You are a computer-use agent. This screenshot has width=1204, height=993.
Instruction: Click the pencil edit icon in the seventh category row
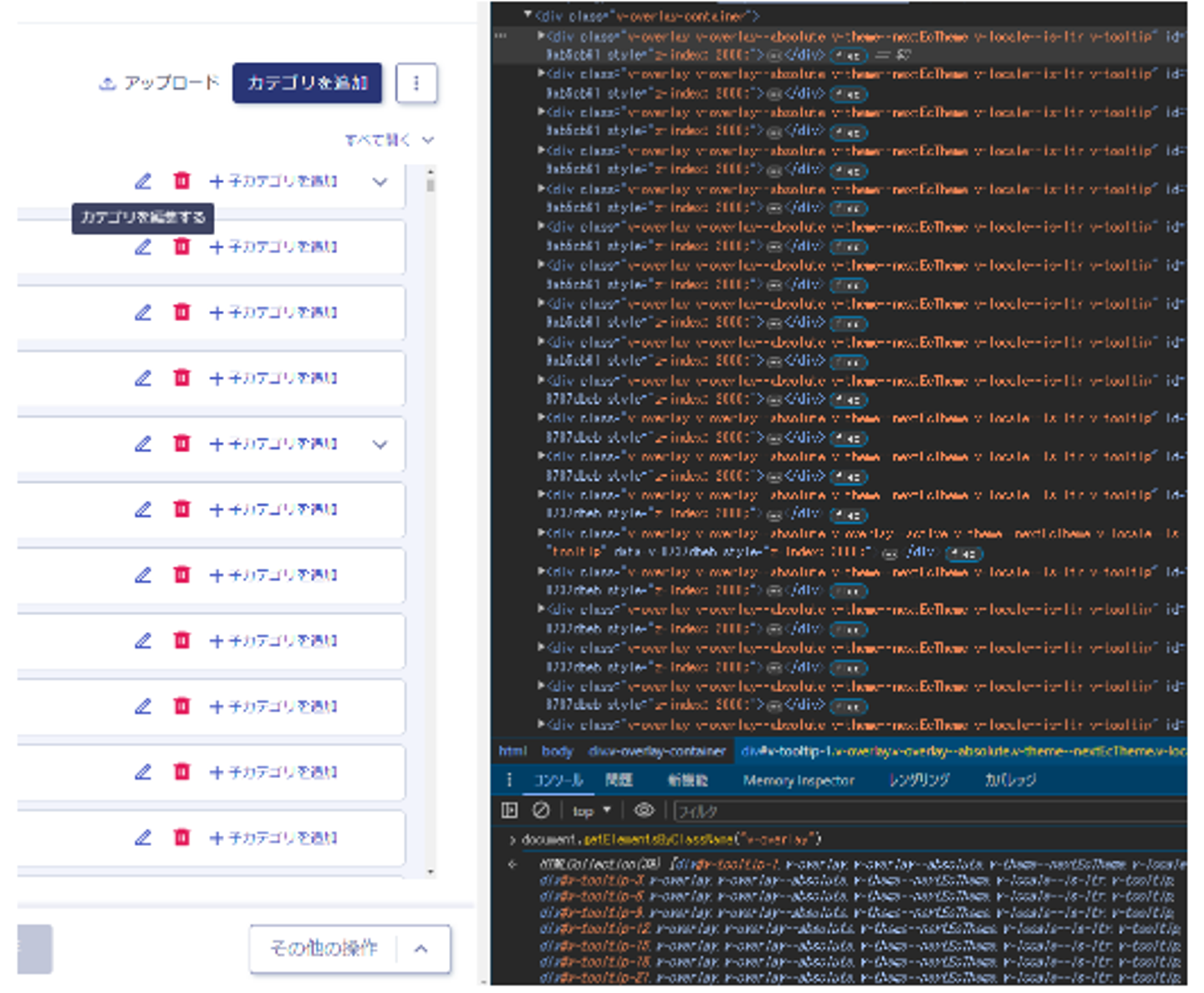tap(144, 574)
